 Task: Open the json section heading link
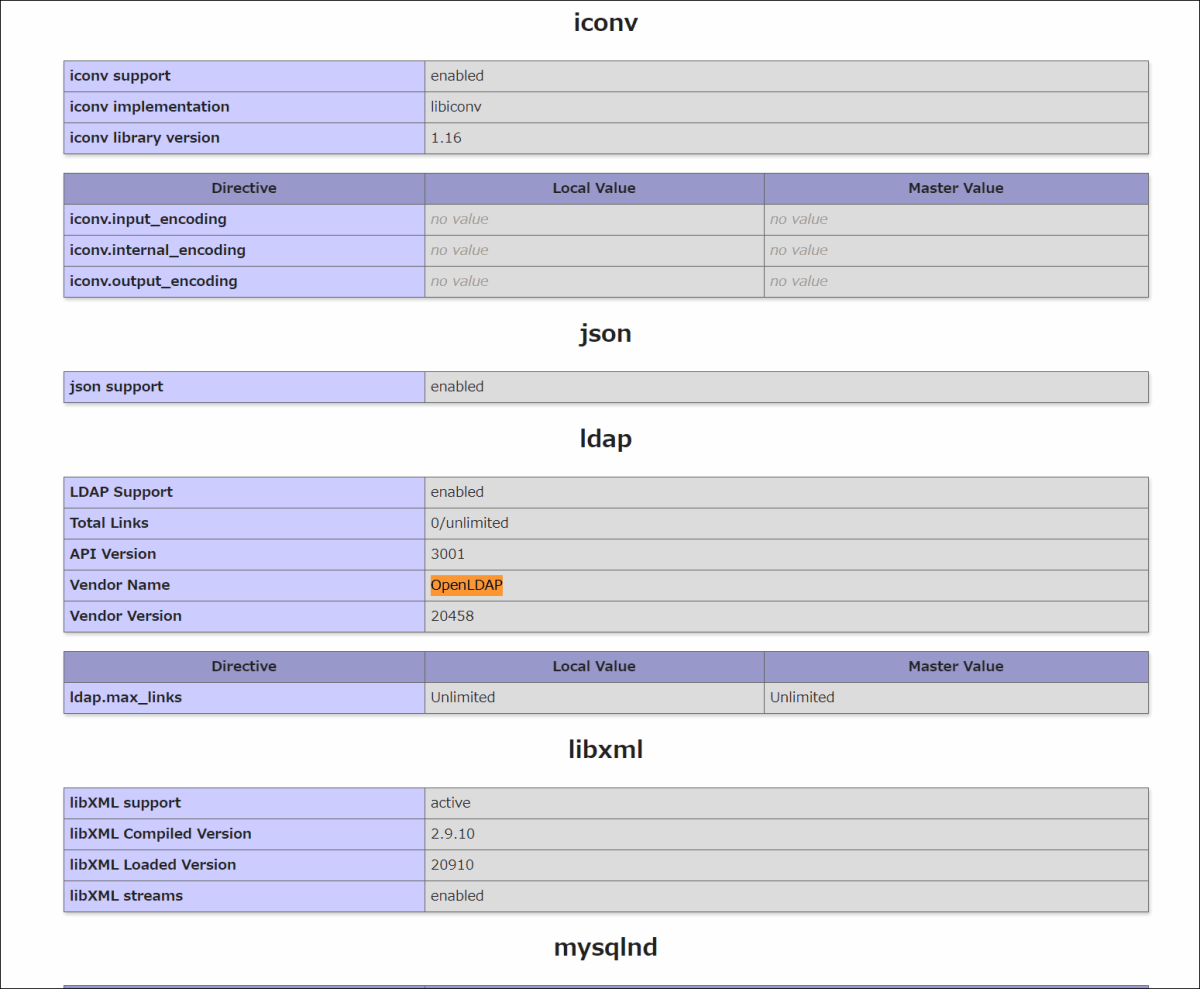tap(605, 334)
